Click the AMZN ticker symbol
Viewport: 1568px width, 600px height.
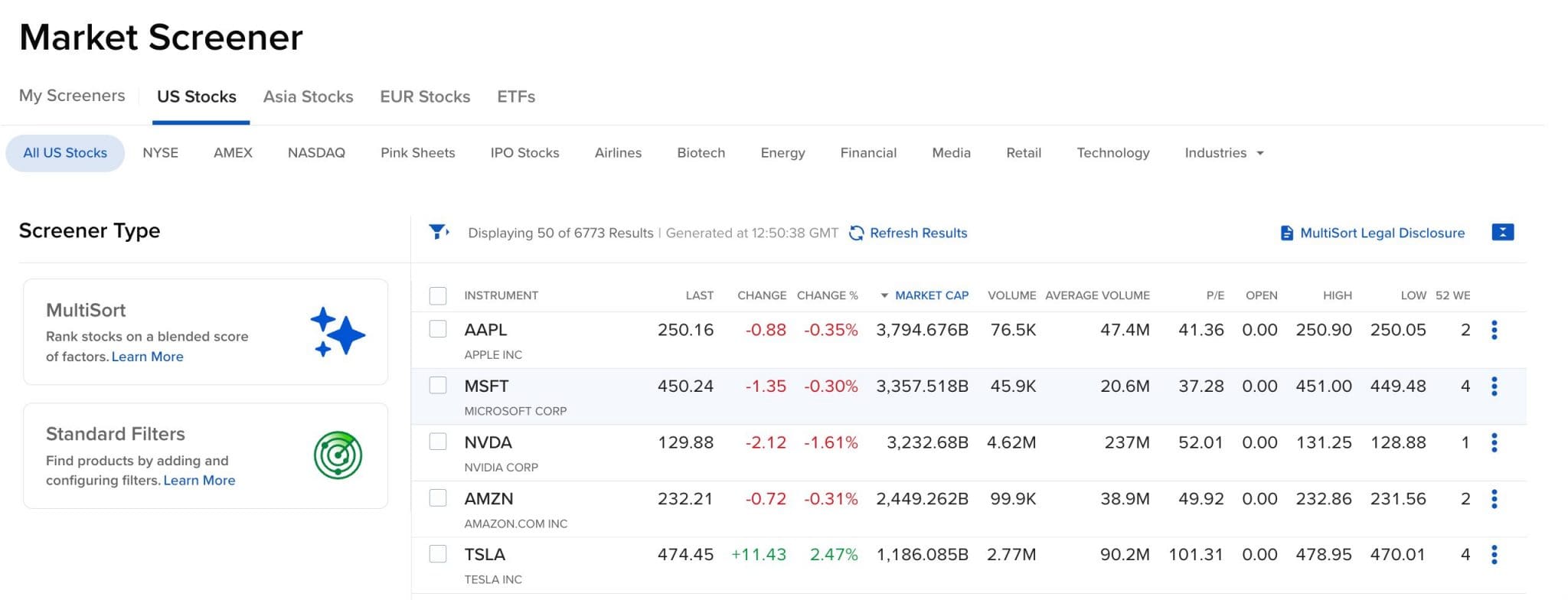(488, 499)
